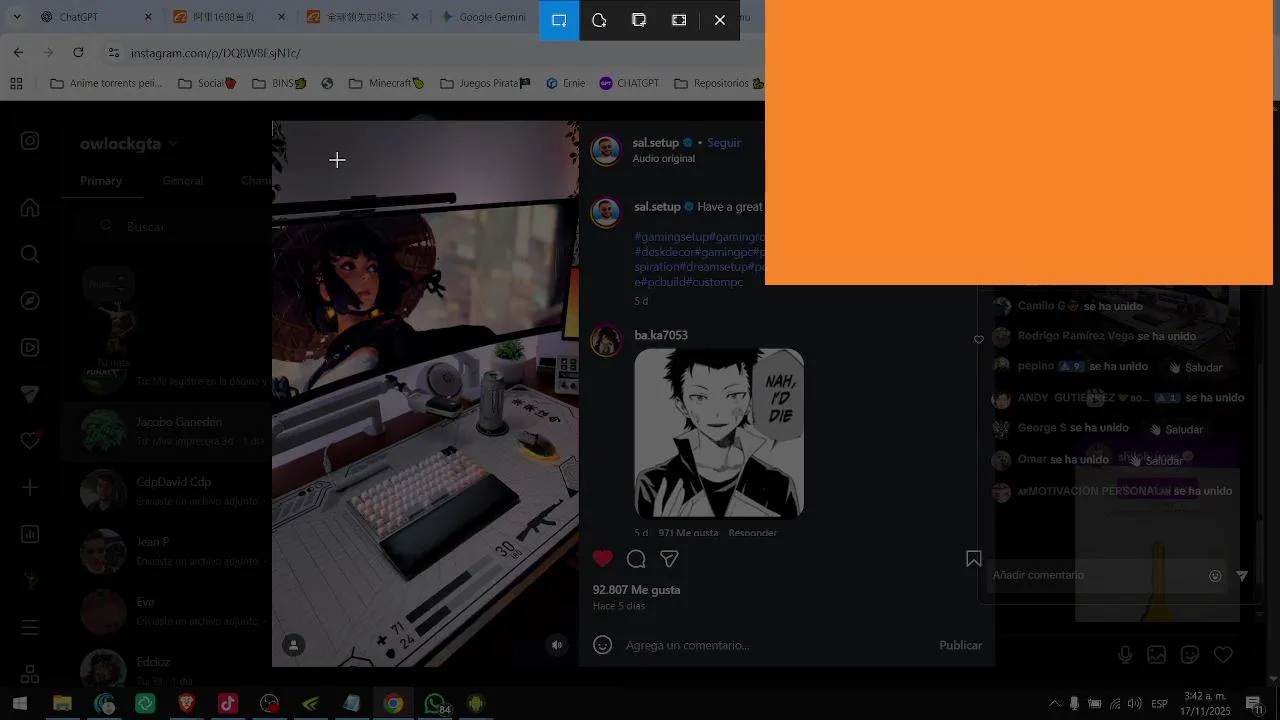The image size is (1280, 720).
Task: Open Edcioz conversation
Action: coord(167,667)
